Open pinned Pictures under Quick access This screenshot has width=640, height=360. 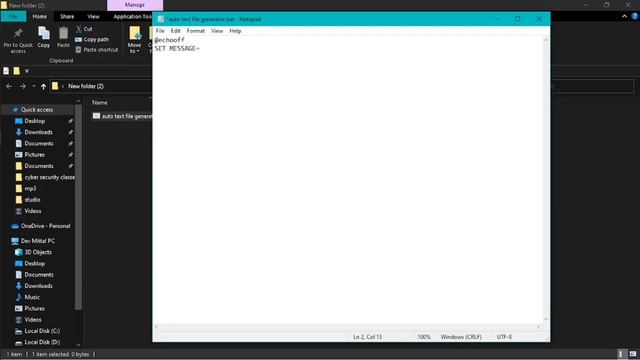pos(35,155)
